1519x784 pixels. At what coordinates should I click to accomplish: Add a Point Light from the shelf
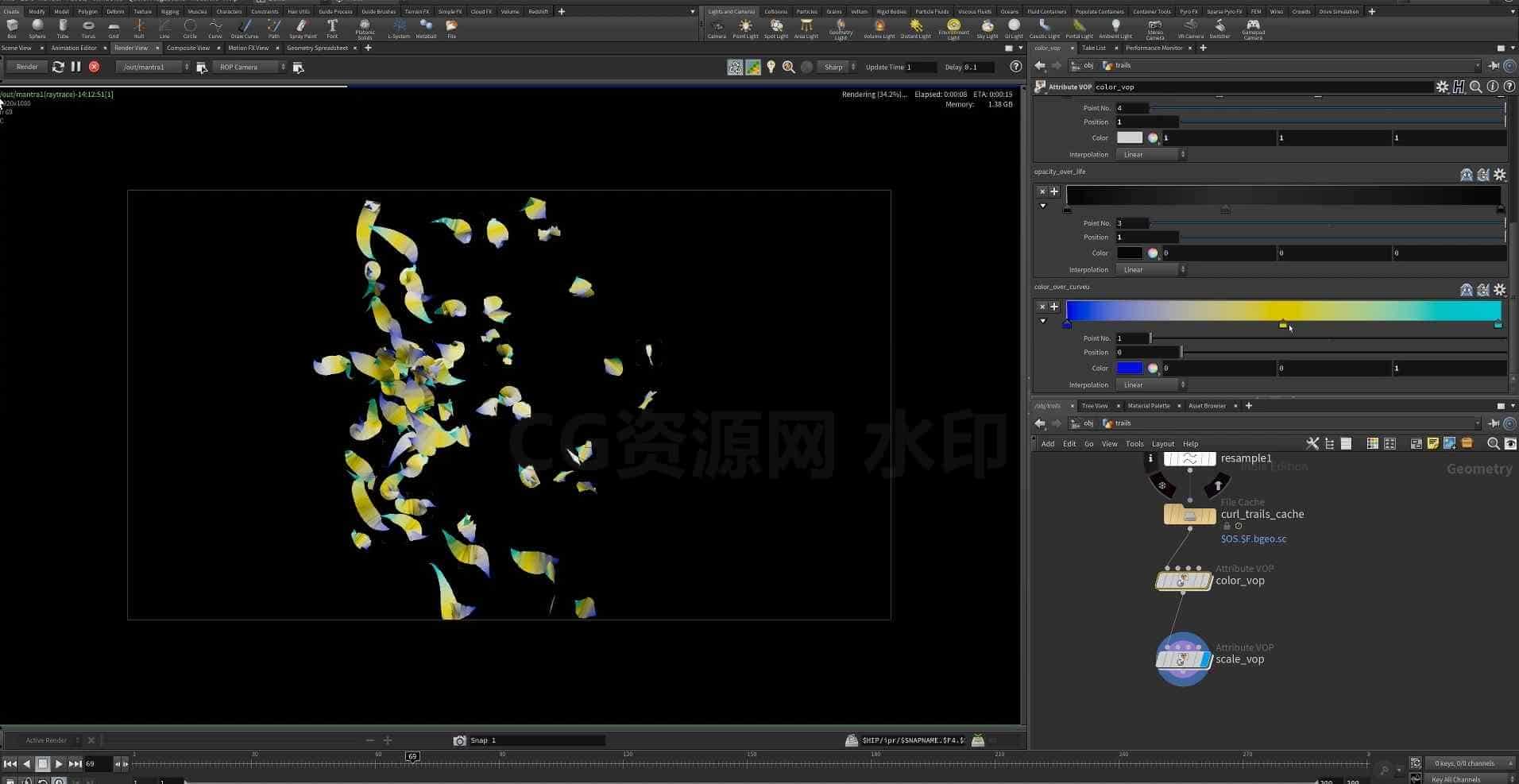point(745,29)
